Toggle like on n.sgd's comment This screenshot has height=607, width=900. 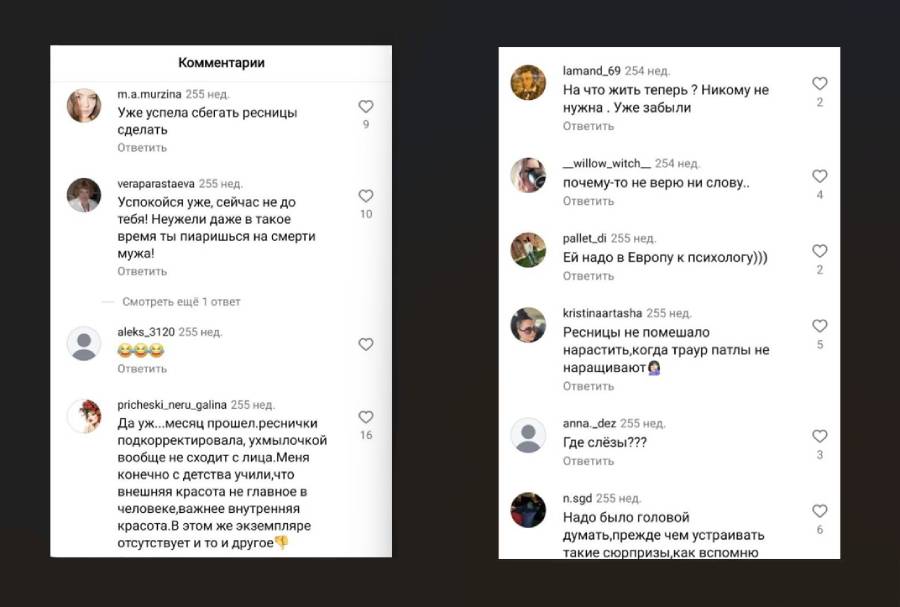[820, 511]
